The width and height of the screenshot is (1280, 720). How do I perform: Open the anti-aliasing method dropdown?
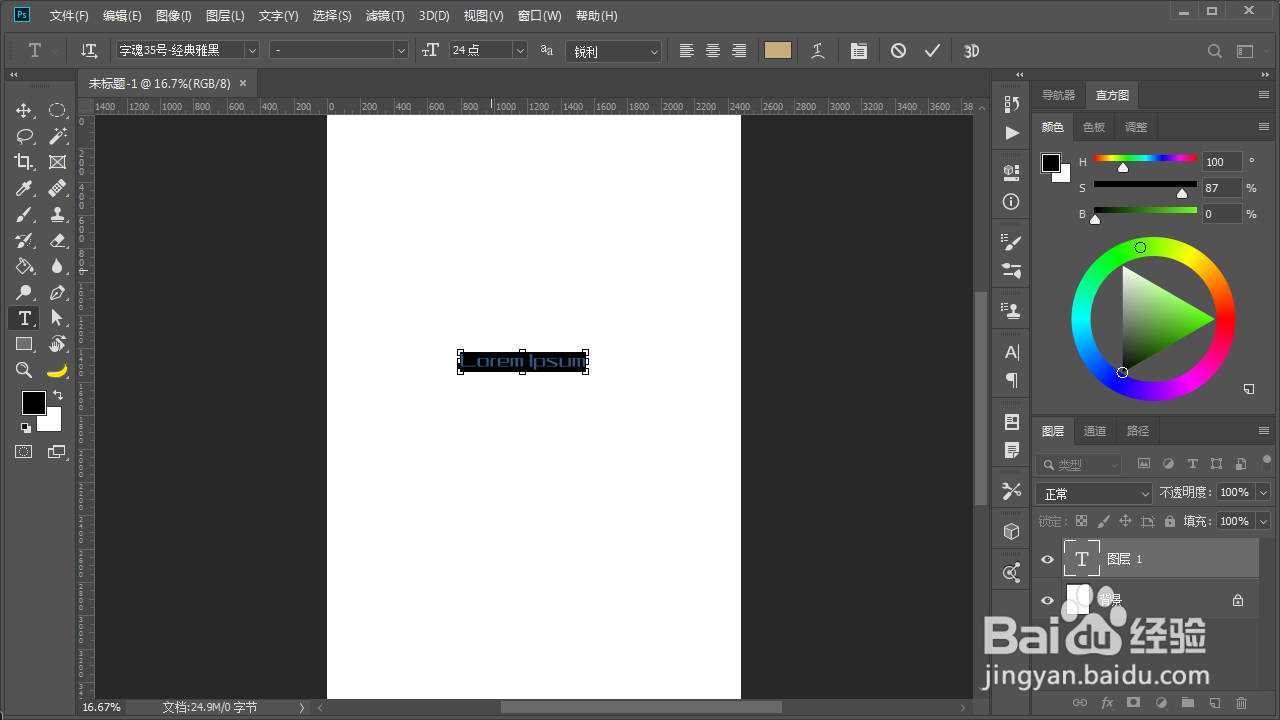tap(614, 51)
